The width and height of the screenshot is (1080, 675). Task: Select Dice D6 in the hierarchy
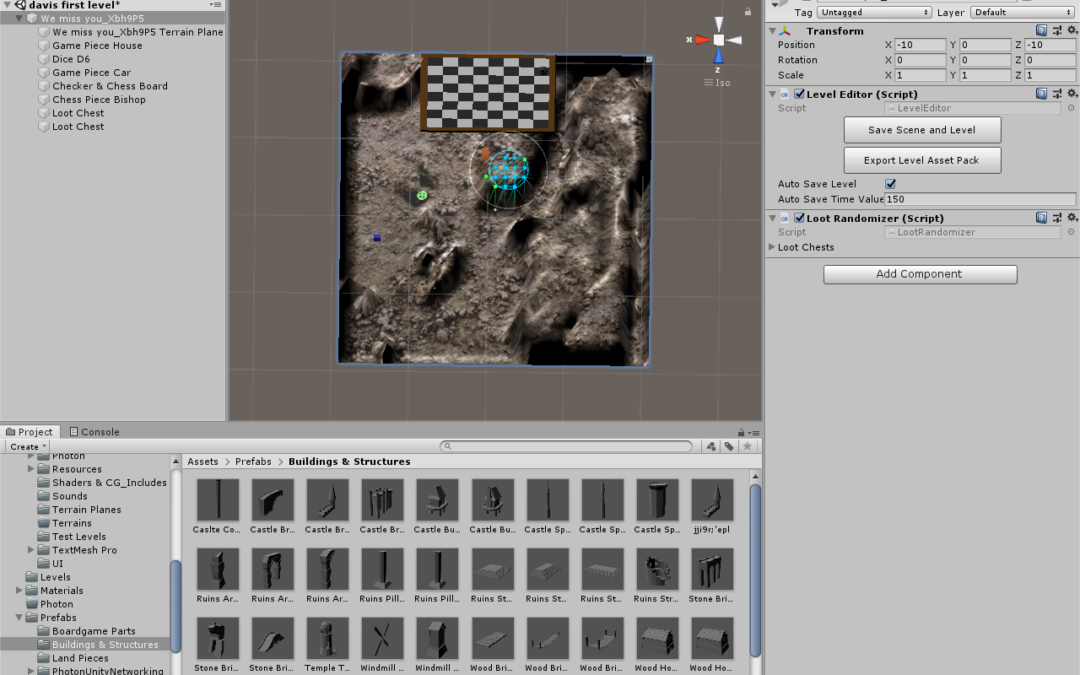pos(70,59)
